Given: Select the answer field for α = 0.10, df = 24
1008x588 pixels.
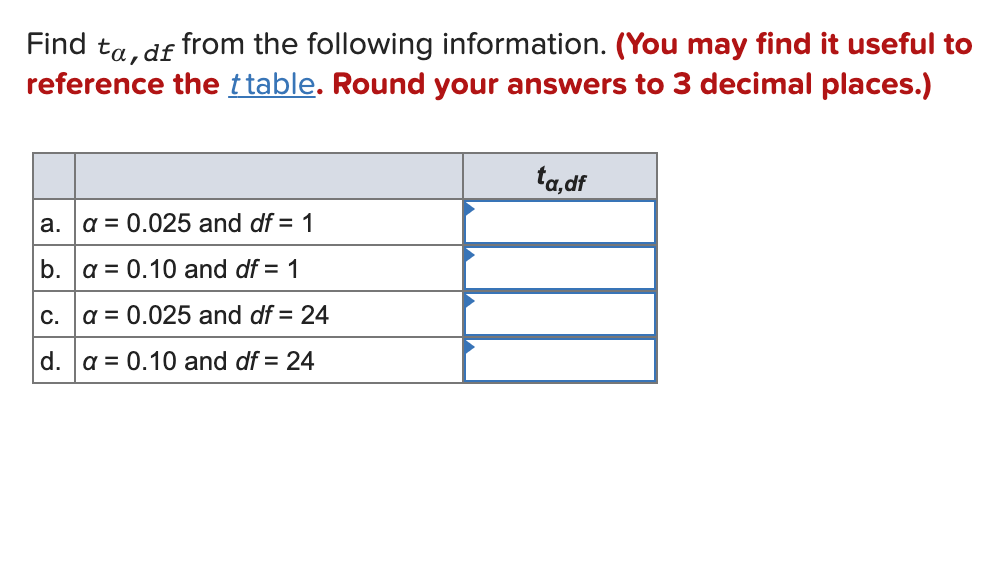Looking at the screenshot, I should point(558,360).
